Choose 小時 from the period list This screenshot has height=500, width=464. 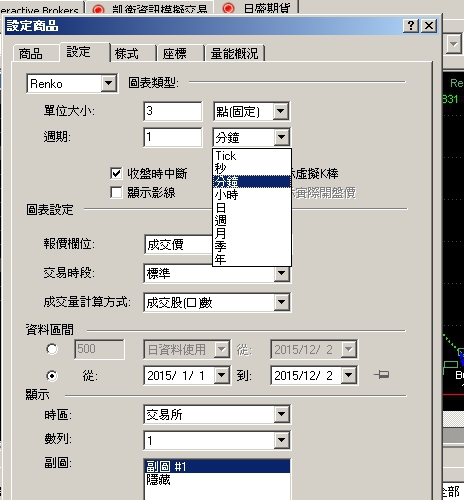tap(252, 194)
